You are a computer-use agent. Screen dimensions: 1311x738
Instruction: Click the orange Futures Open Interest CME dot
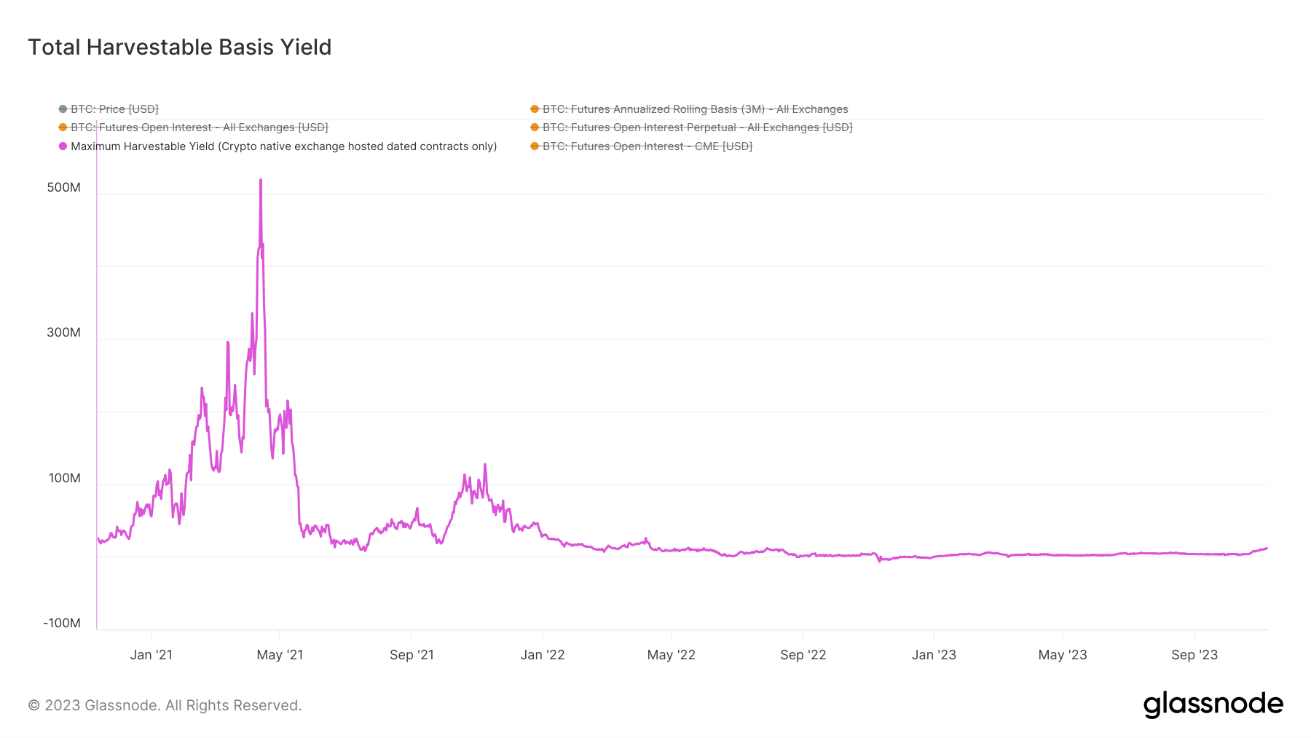(535, 146)
